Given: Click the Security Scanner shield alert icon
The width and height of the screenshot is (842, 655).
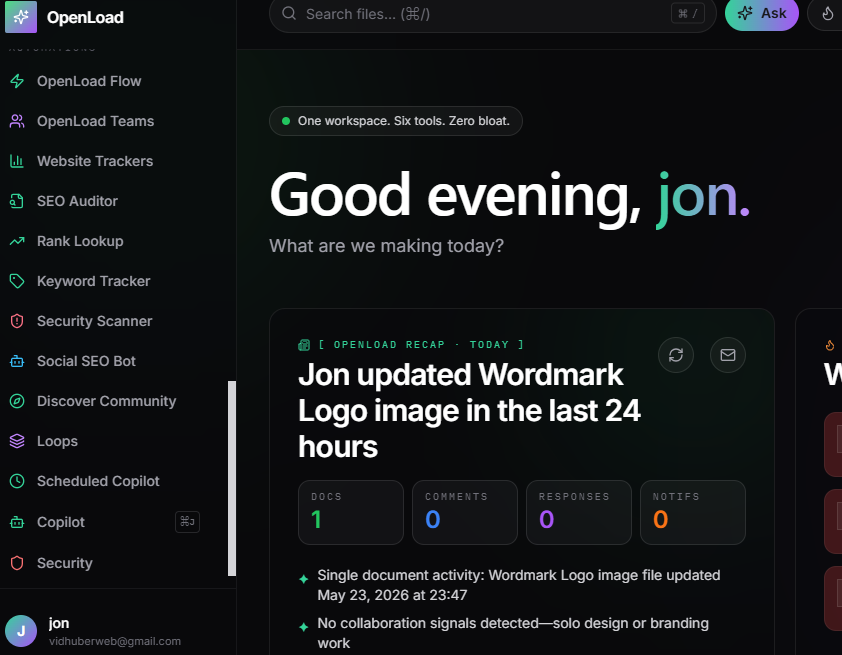Looking at the screenshot, I should click(x=17, y=321).
